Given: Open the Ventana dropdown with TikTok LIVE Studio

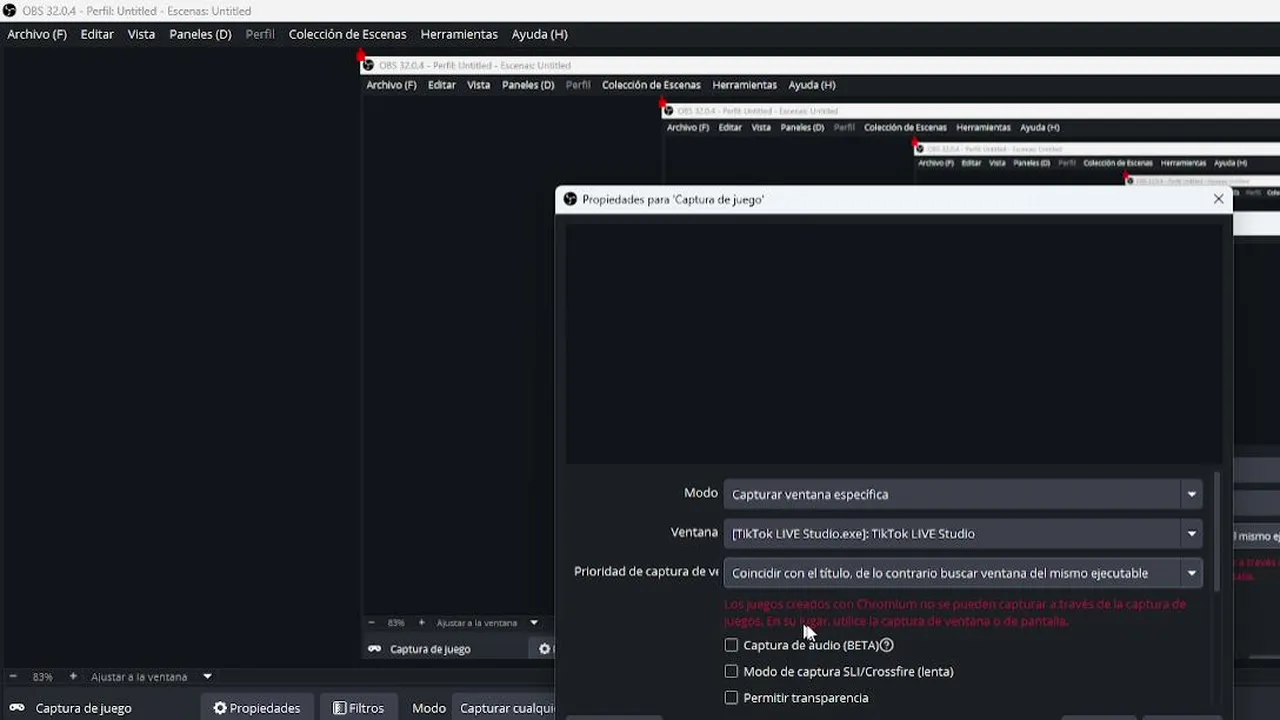Looking at the screenshot, I should [x=963, y=533].
